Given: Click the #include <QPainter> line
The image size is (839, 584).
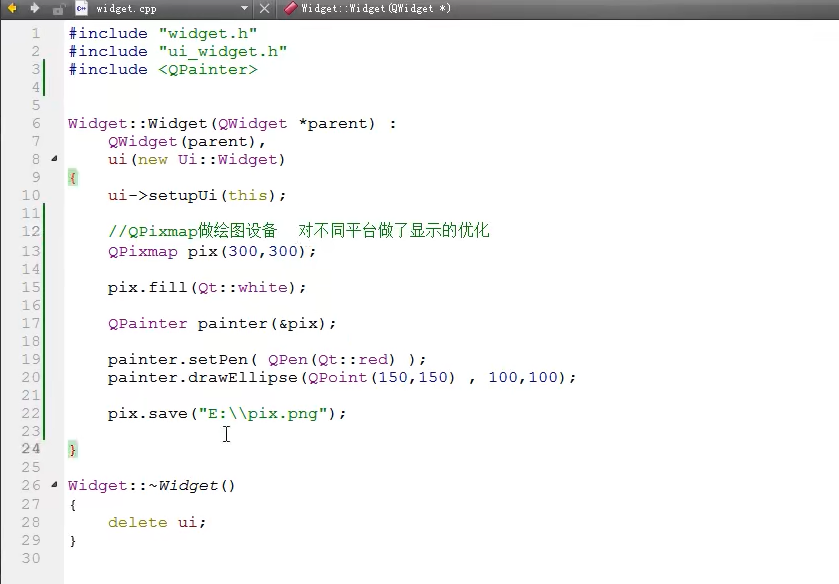Looking at the screenshot, I should pos(163,70).
